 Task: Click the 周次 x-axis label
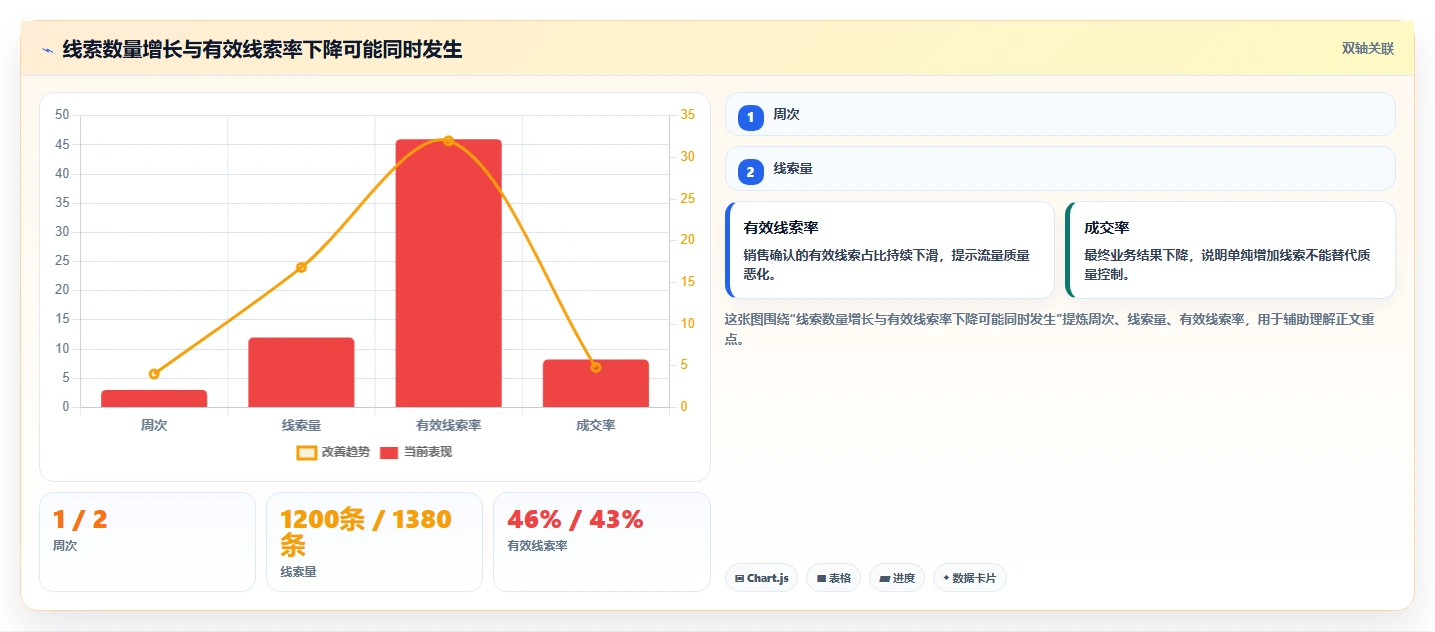coord(154,425)
